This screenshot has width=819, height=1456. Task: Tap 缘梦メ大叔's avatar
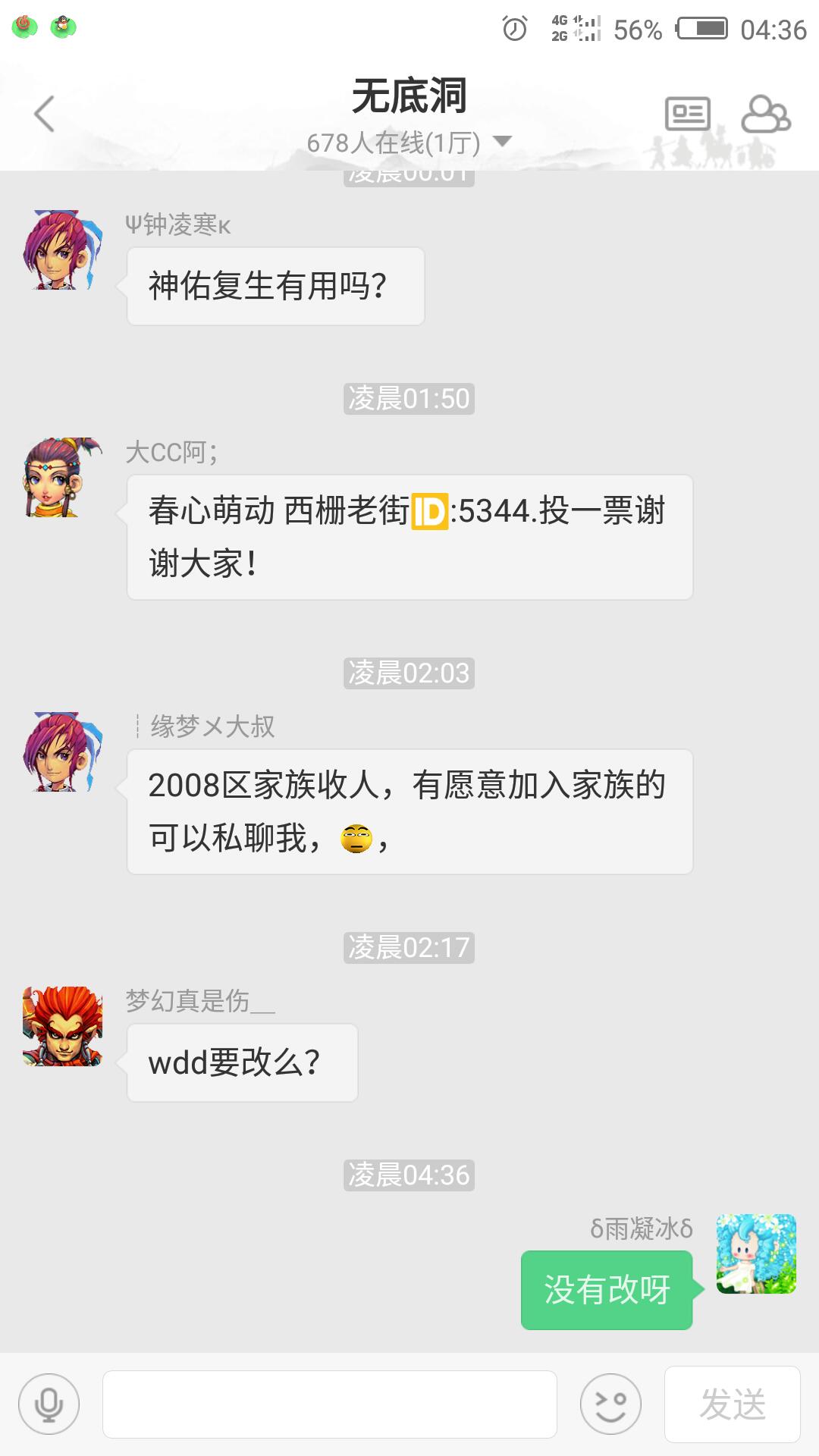(x=62, y=752)
